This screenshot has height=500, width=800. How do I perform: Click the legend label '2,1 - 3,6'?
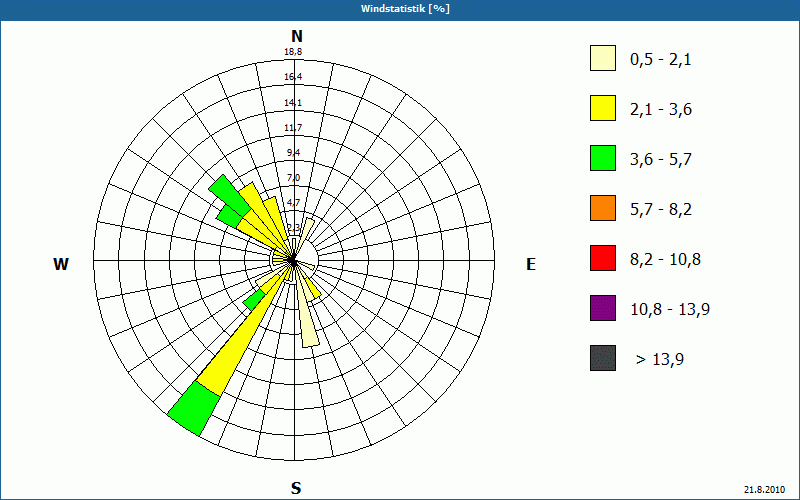(x=661, y=110)
